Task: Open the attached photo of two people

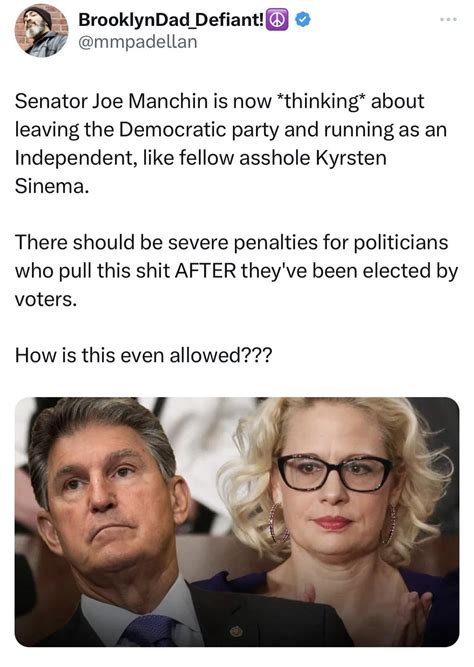Action: click(237, 522)
